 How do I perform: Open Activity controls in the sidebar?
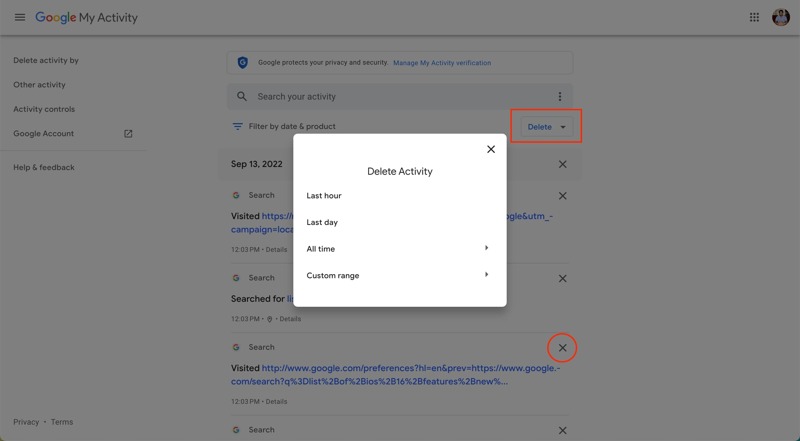[44, 109]
